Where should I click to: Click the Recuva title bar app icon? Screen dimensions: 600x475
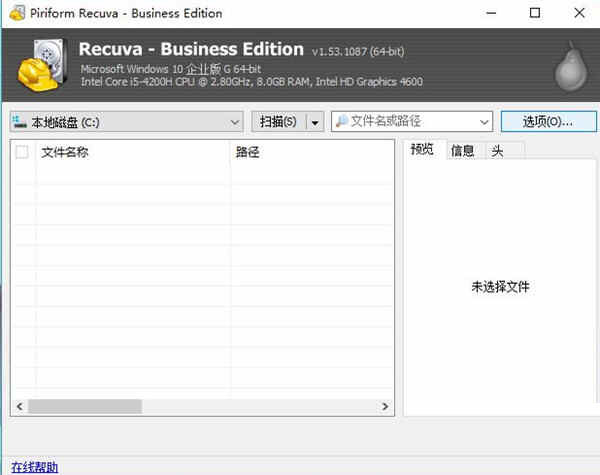(12, 13)
